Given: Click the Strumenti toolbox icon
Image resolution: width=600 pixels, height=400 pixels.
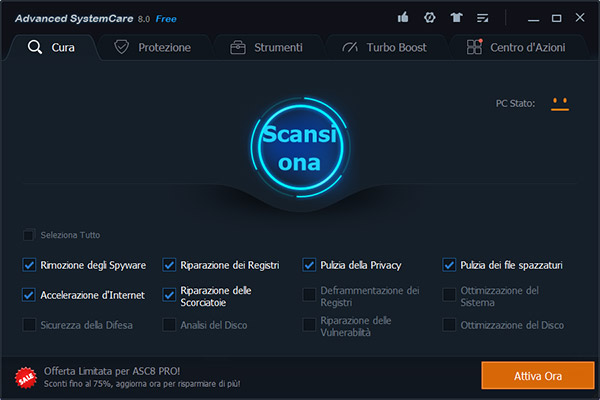Looking at the screenshot, I should pos(238,47).
